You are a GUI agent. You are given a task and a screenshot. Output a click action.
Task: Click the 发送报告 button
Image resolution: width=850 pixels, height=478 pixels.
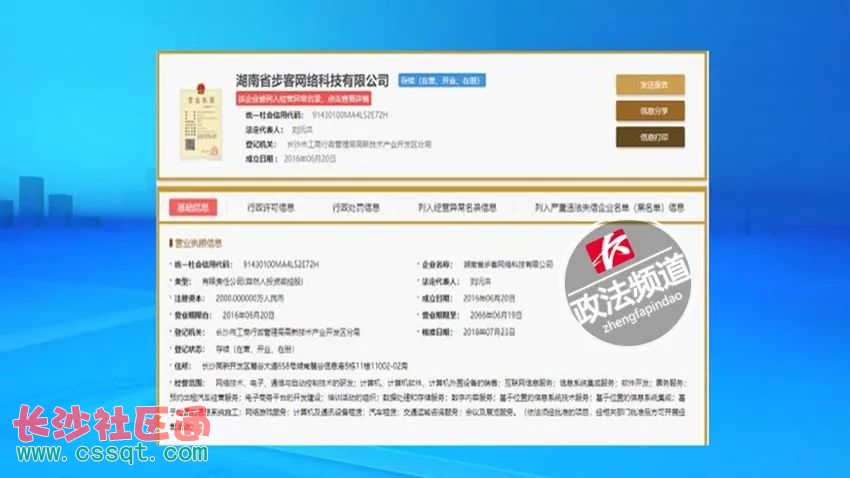point(650,85)
